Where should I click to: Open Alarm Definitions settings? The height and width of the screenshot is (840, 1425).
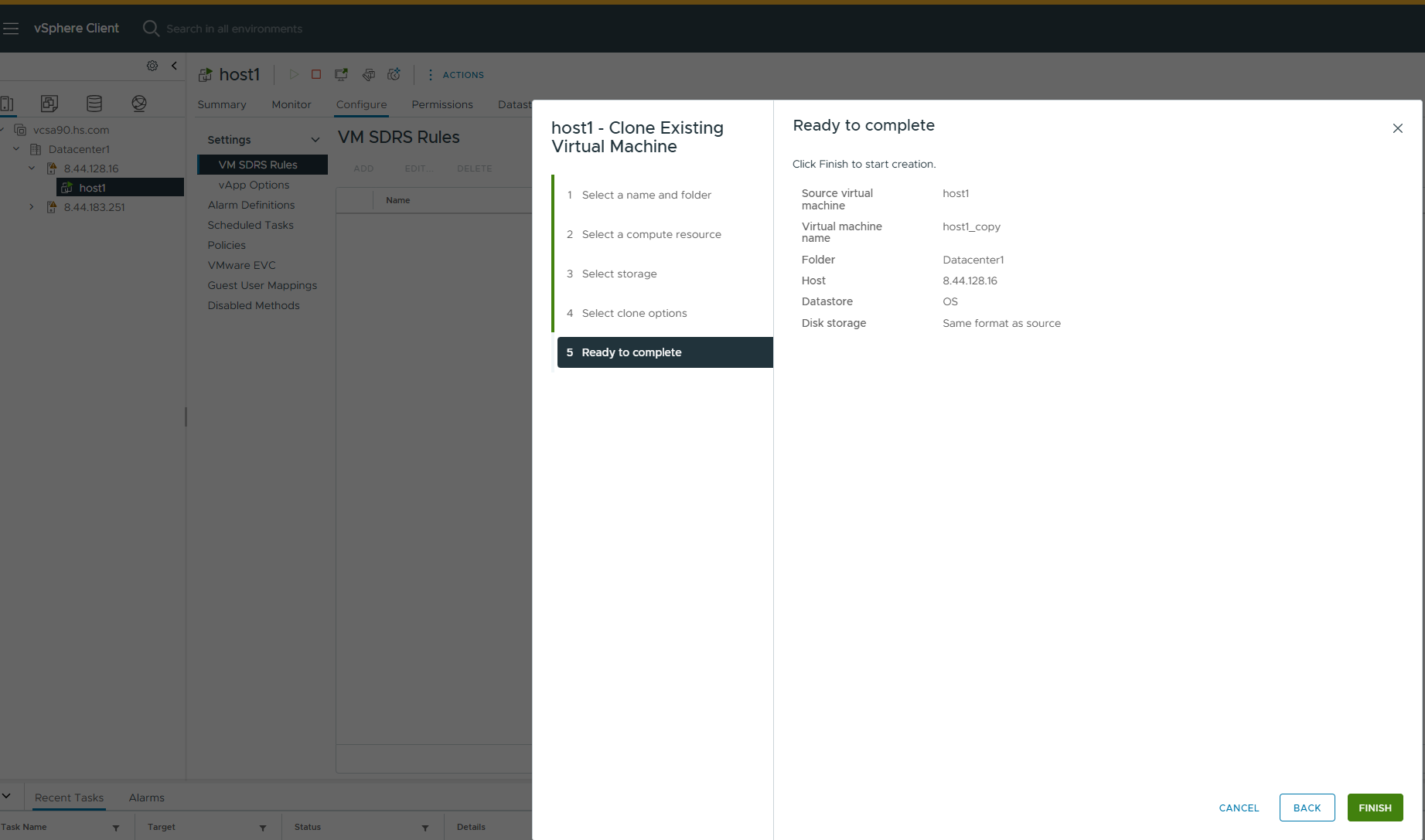click(251, 205)
